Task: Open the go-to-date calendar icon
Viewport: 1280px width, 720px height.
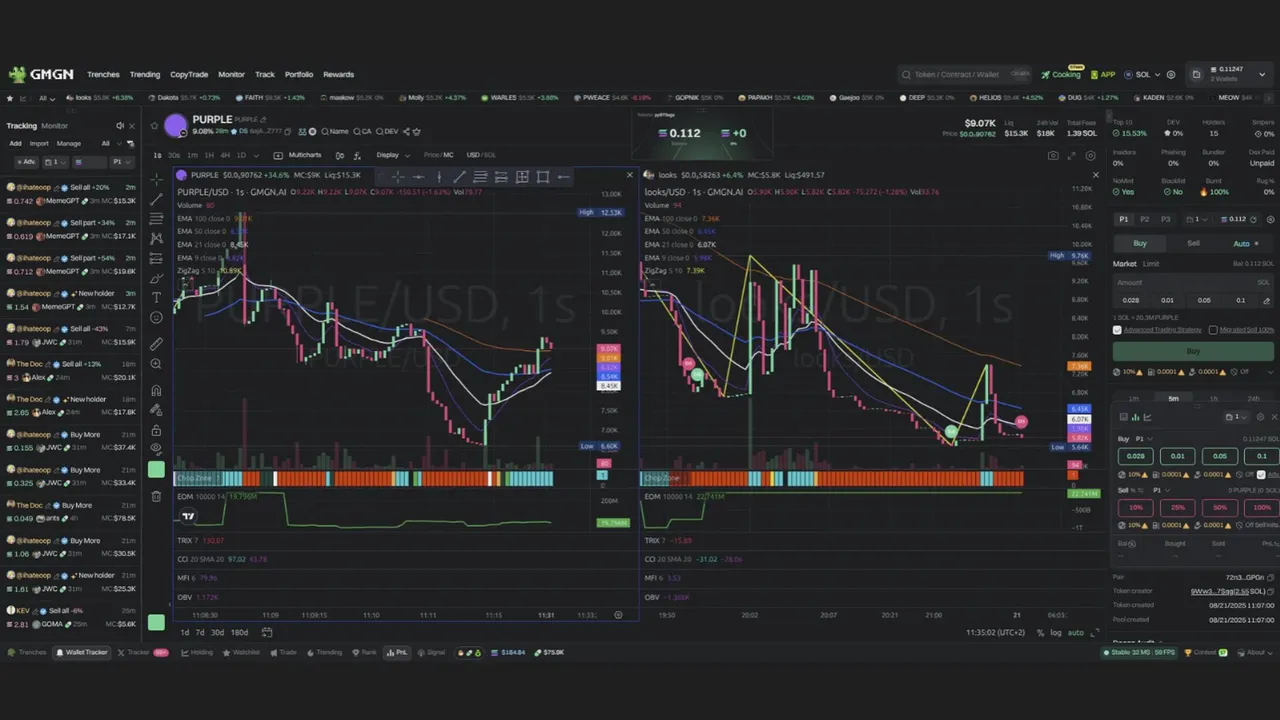Action: click(267, 632)
